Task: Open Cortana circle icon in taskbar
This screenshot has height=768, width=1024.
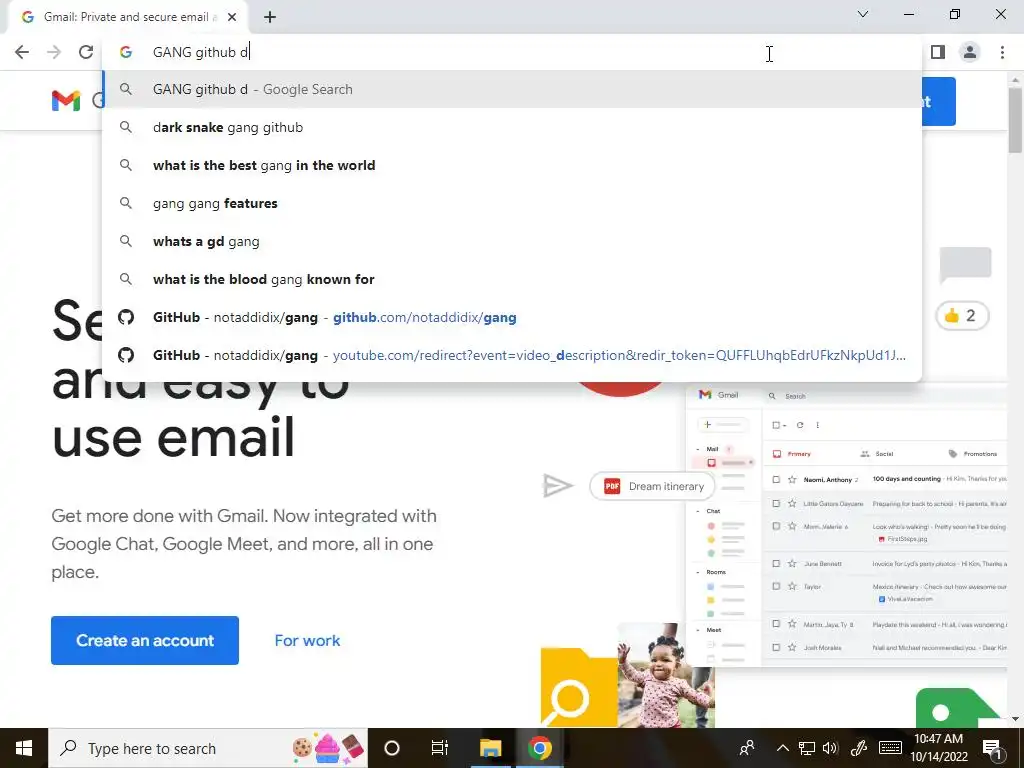Action: tap(392, 748)
